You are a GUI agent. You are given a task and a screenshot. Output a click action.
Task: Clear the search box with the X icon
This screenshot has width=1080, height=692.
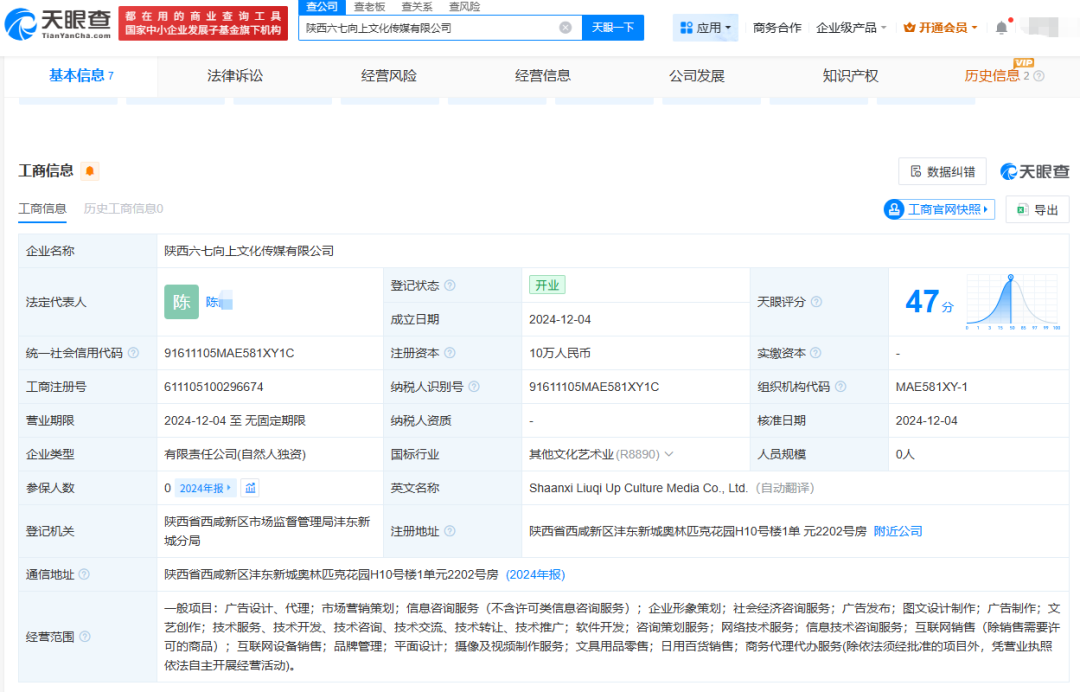click(565, 28)
